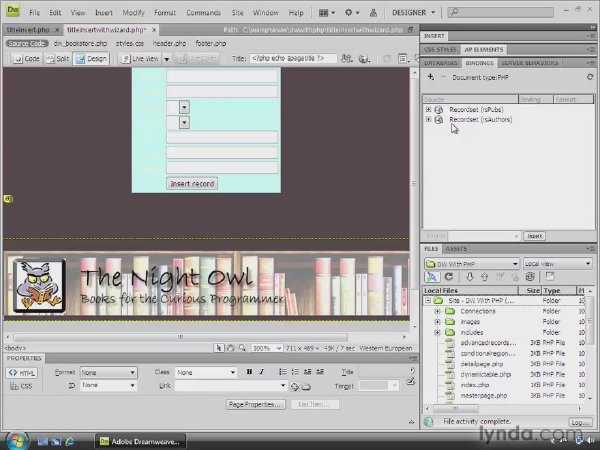This screenshot has width=600, height=450.
Task: Expand Recordset (rsAuthors) node
Action: [x=428, y=119]
